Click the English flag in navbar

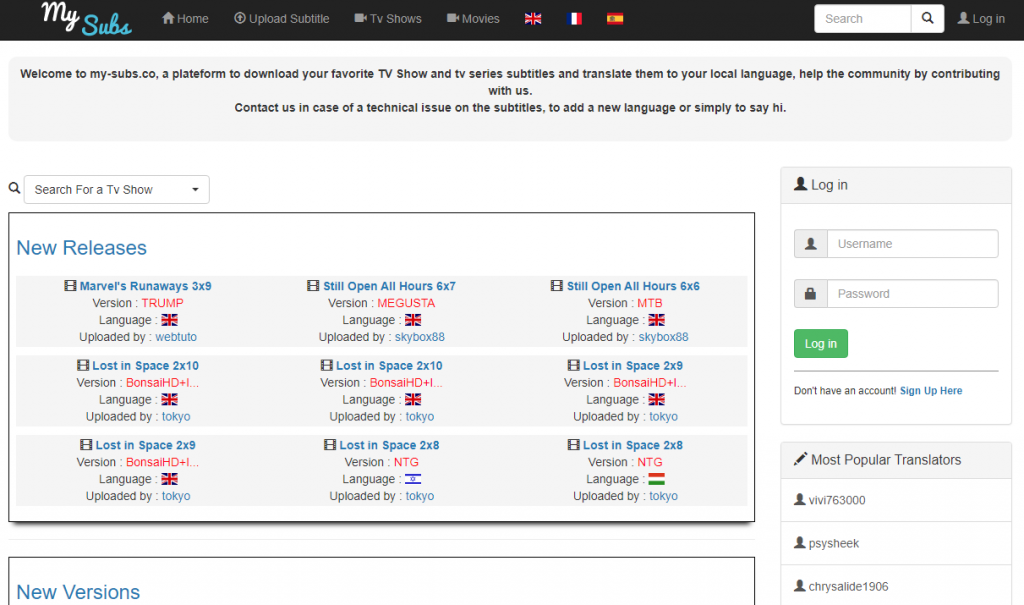pyautogui.click(x=533, y=19)
